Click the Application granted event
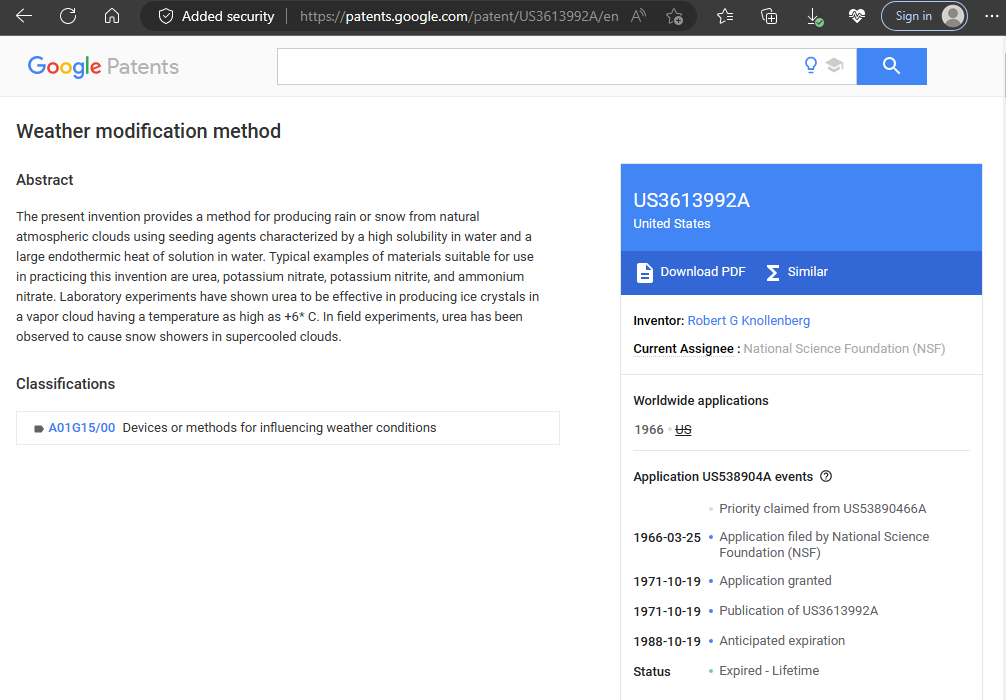 [x=775, y=581]
